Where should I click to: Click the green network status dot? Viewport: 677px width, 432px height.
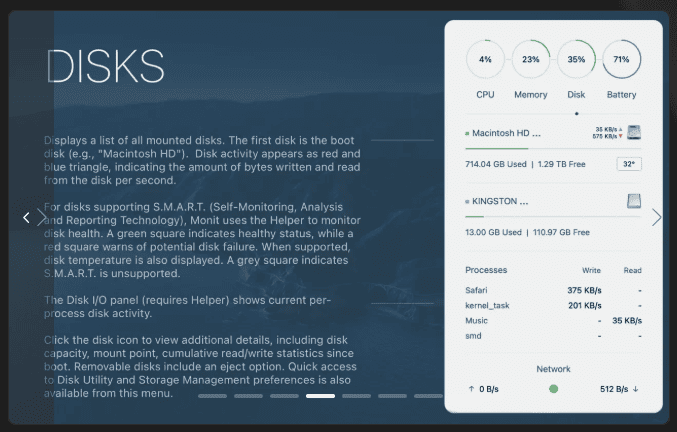554,389
